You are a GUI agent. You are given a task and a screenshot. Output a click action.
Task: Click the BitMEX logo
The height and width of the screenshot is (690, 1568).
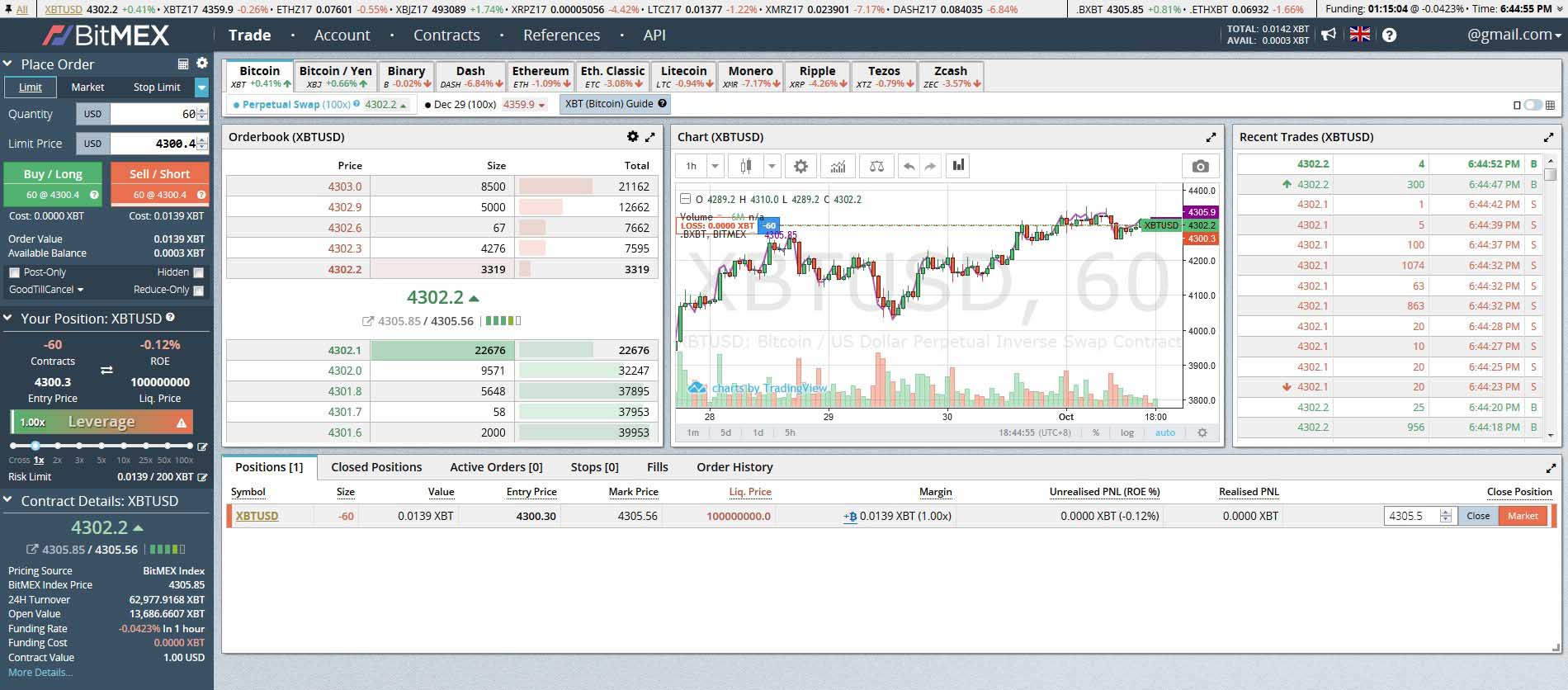[105, 35]
